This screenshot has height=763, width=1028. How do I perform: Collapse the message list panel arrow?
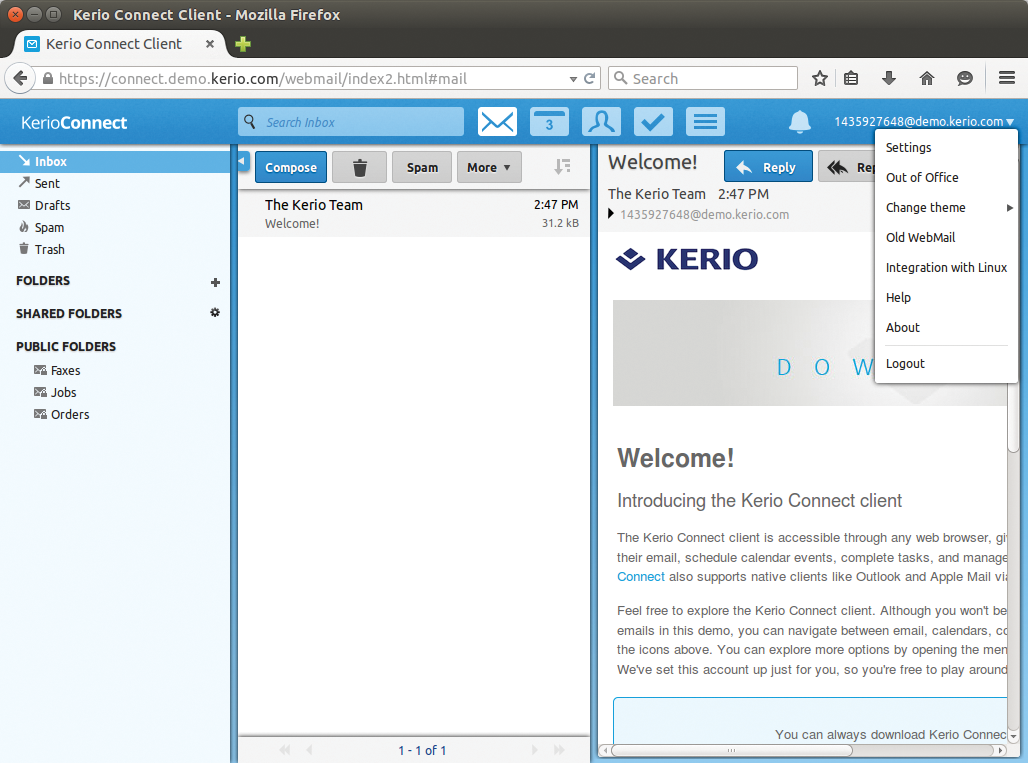[241, 159]
